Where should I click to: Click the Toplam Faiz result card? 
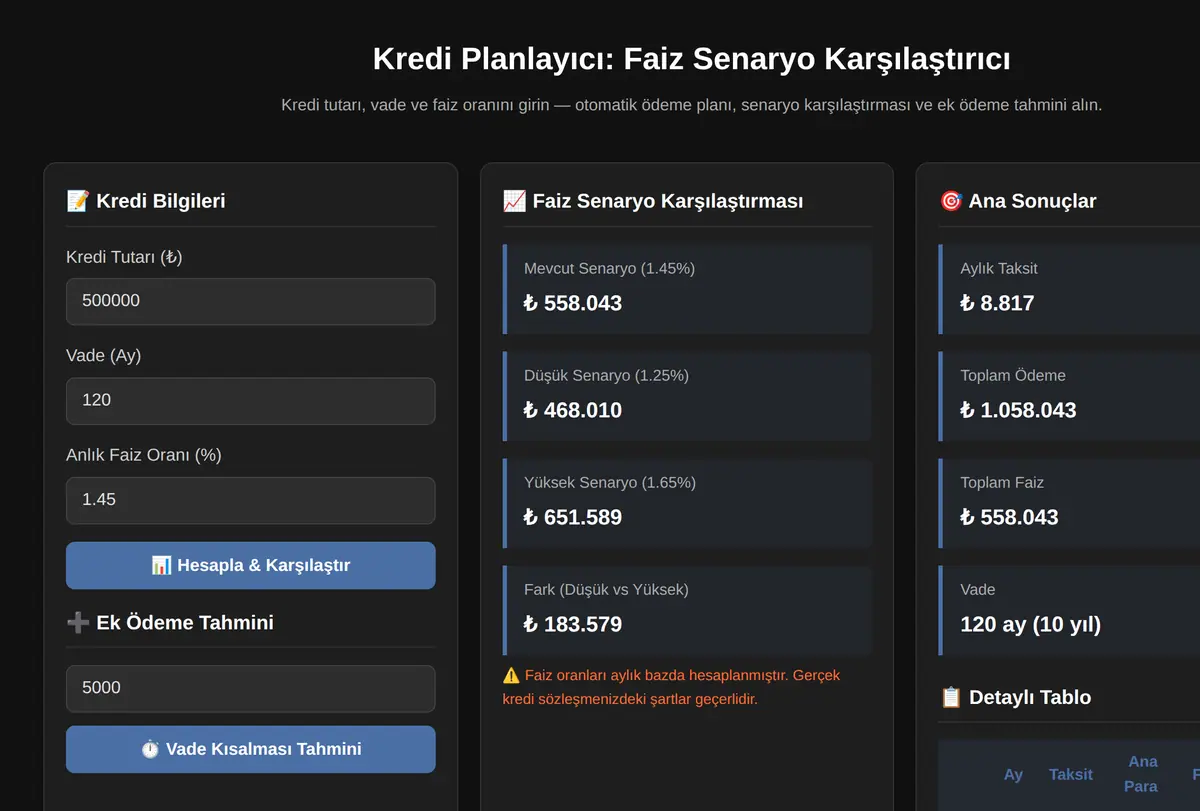[1069, 503]
